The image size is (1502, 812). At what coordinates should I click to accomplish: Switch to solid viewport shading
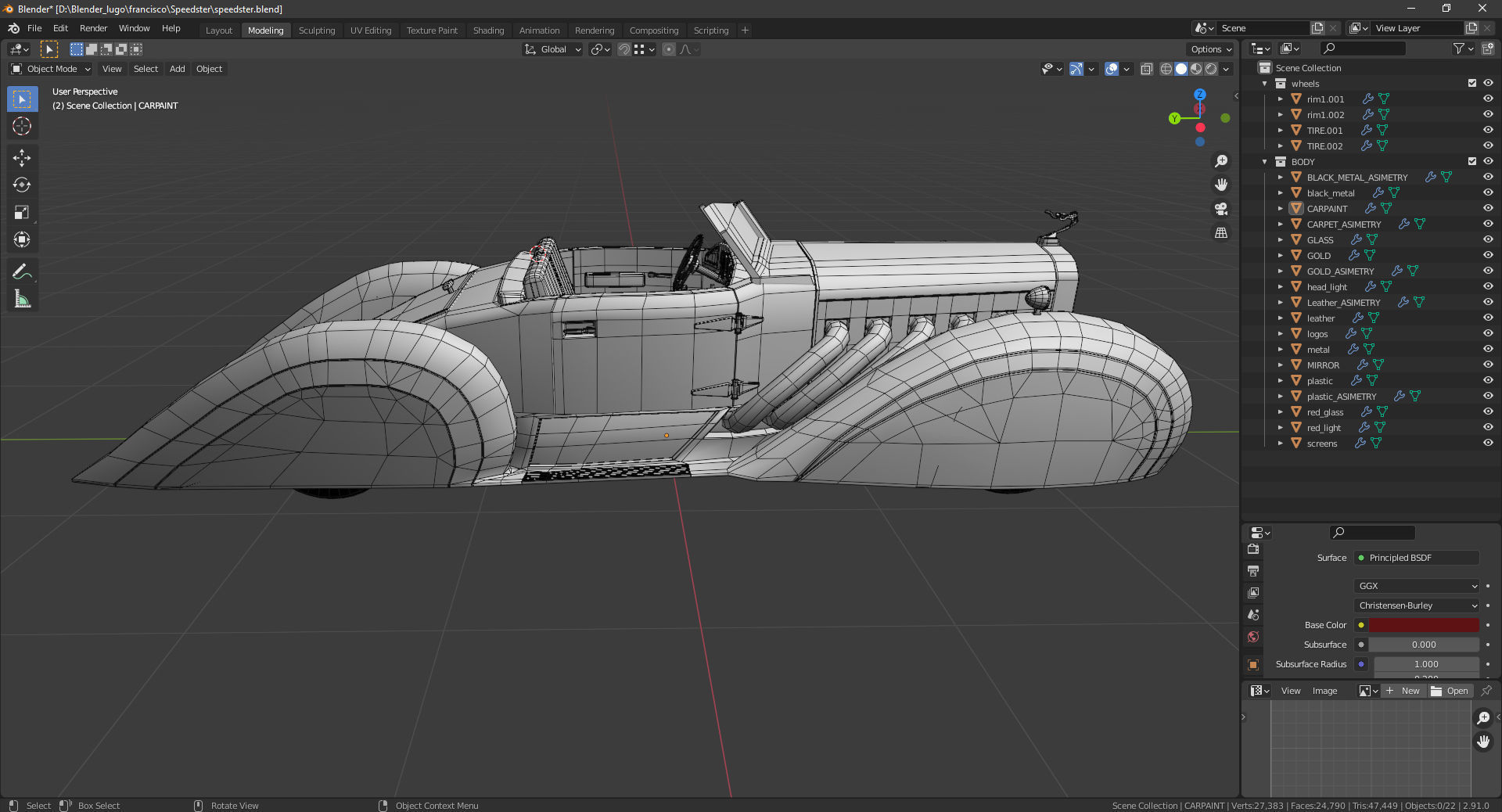pos(1181,69)
